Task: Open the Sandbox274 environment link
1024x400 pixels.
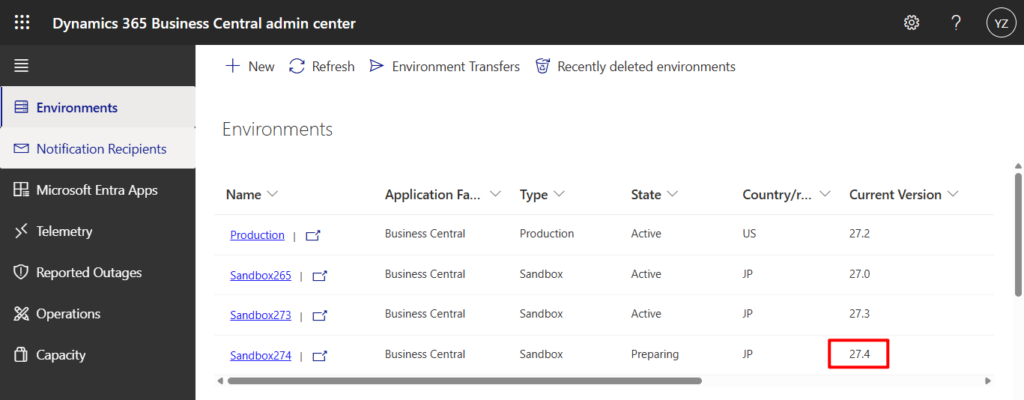Action: pyautogui.click(x=260, y=355)
